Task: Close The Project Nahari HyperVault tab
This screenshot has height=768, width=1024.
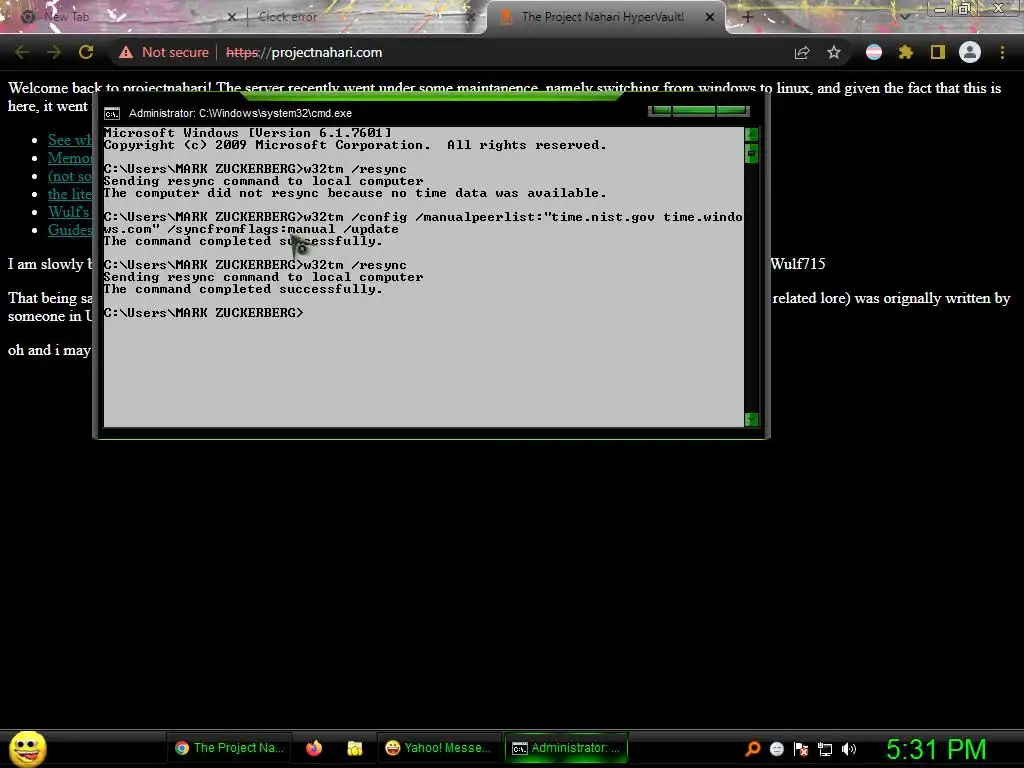Action: [x=710, y=18]
